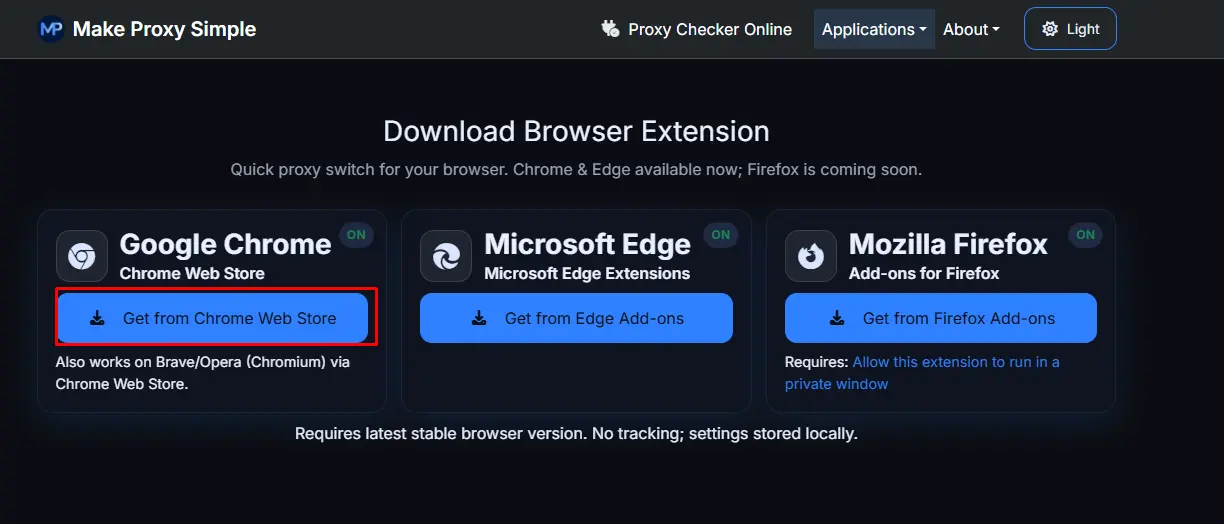Click the Proxy Checker Online icon
This screenshot has height=524, width=1224.
pos(610,29)
